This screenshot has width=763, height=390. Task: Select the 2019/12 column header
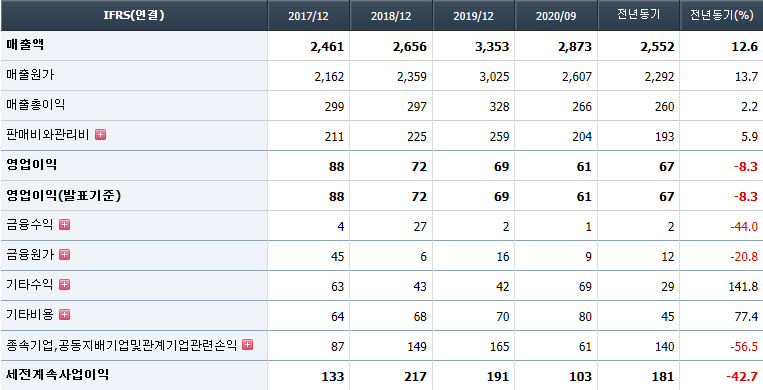[x=473, y=16]
